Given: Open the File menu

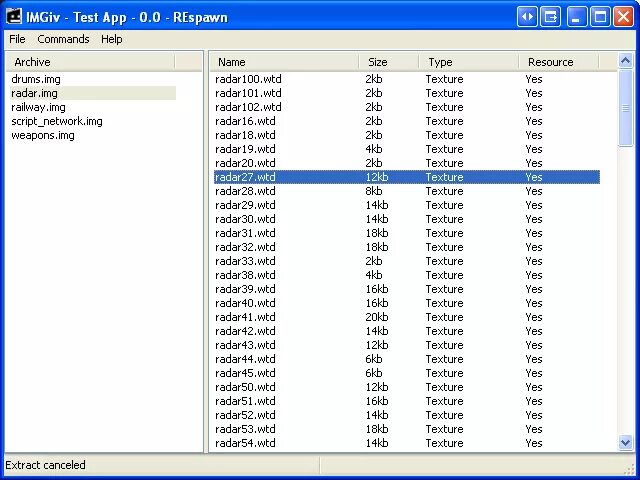Looking at the screenshot, I should (x=17, y=39).
